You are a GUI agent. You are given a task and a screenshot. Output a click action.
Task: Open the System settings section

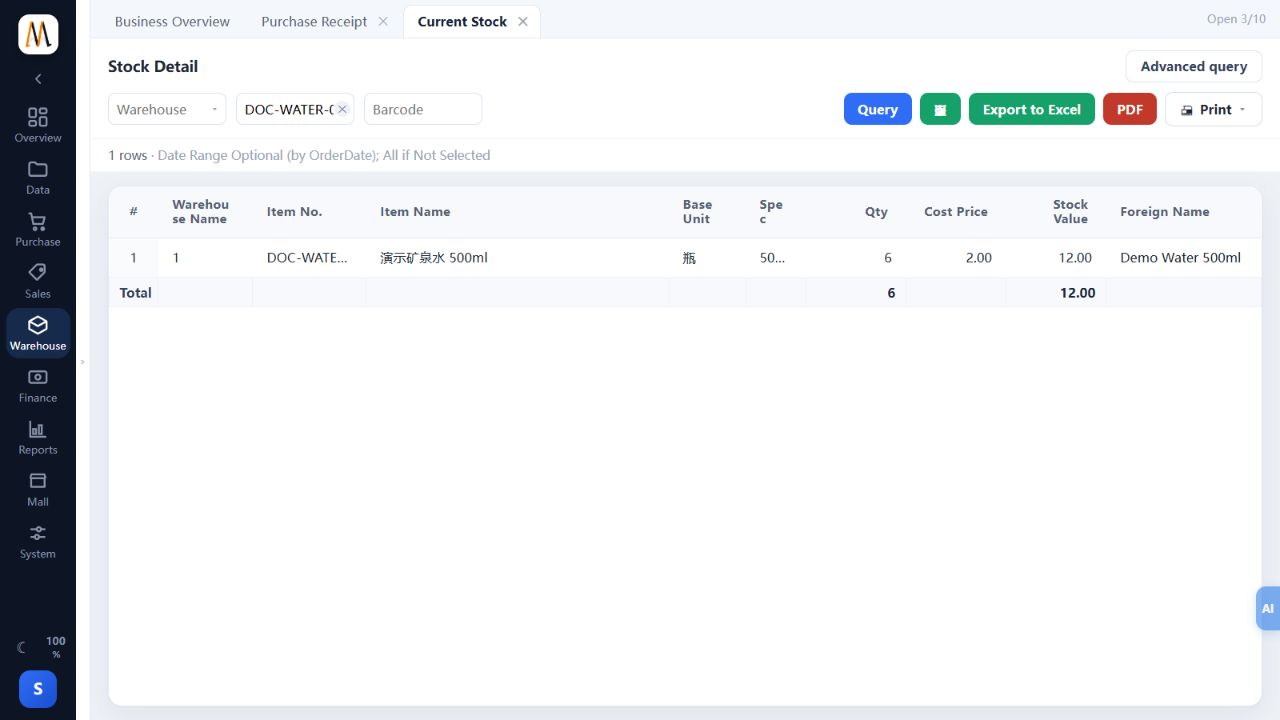point(38,541)
